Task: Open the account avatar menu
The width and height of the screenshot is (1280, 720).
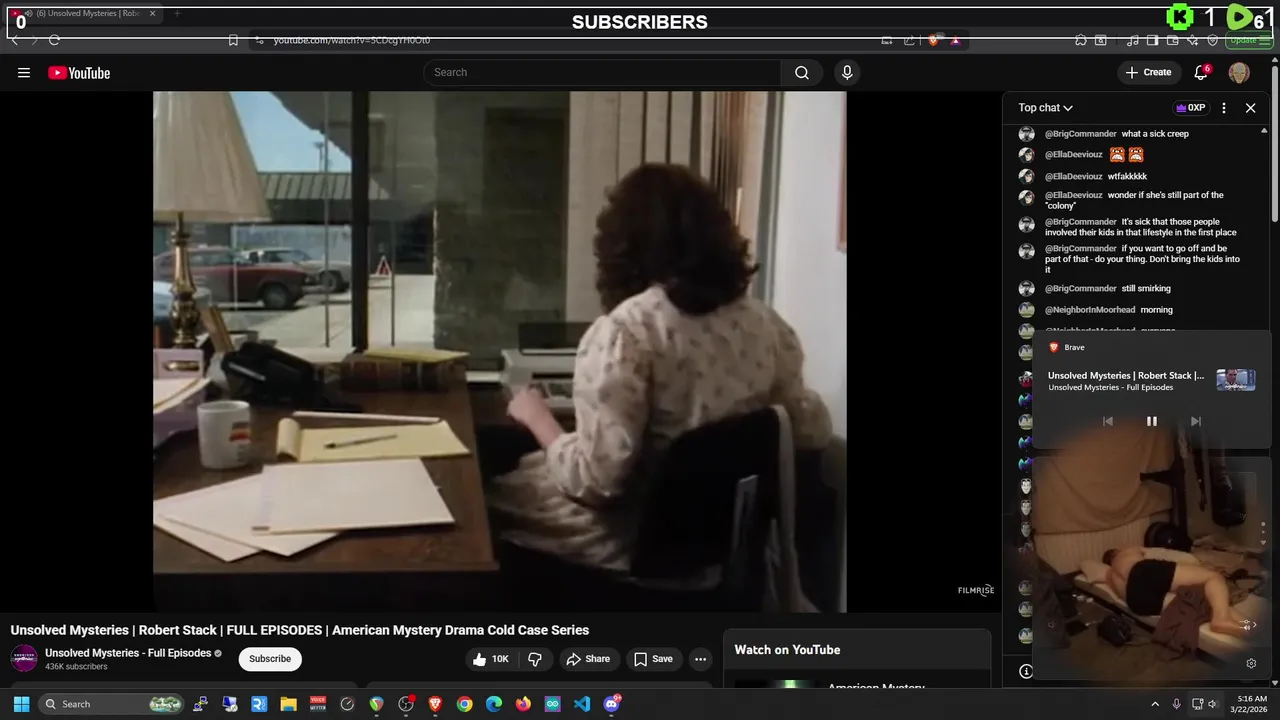Action: 1239,72
